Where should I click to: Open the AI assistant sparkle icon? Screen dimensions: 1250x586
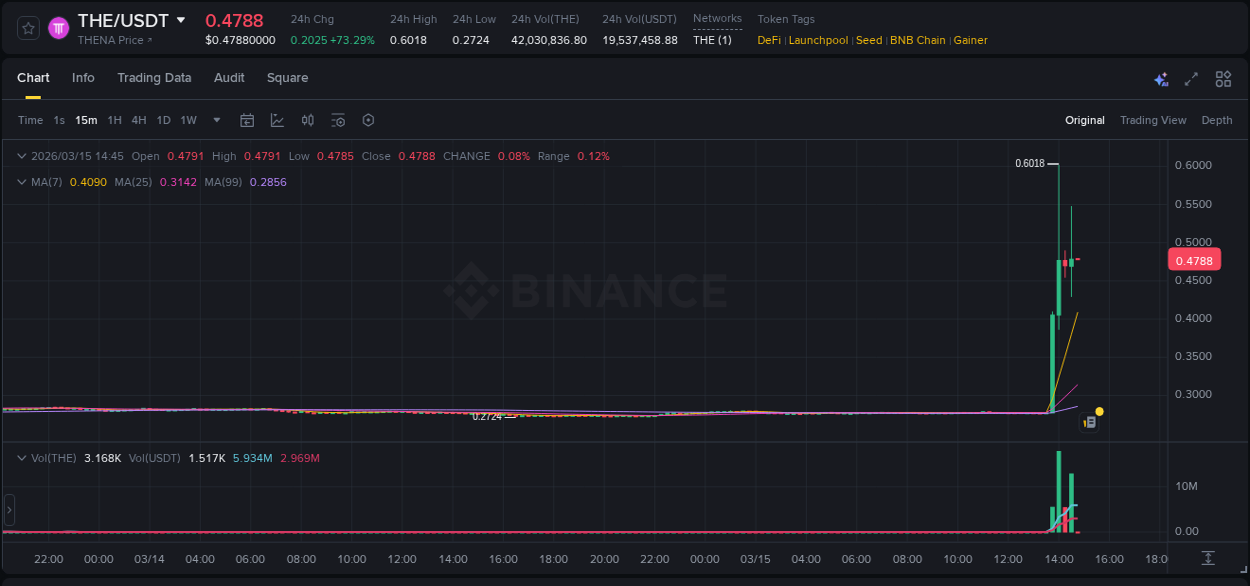coord(1160,78)
